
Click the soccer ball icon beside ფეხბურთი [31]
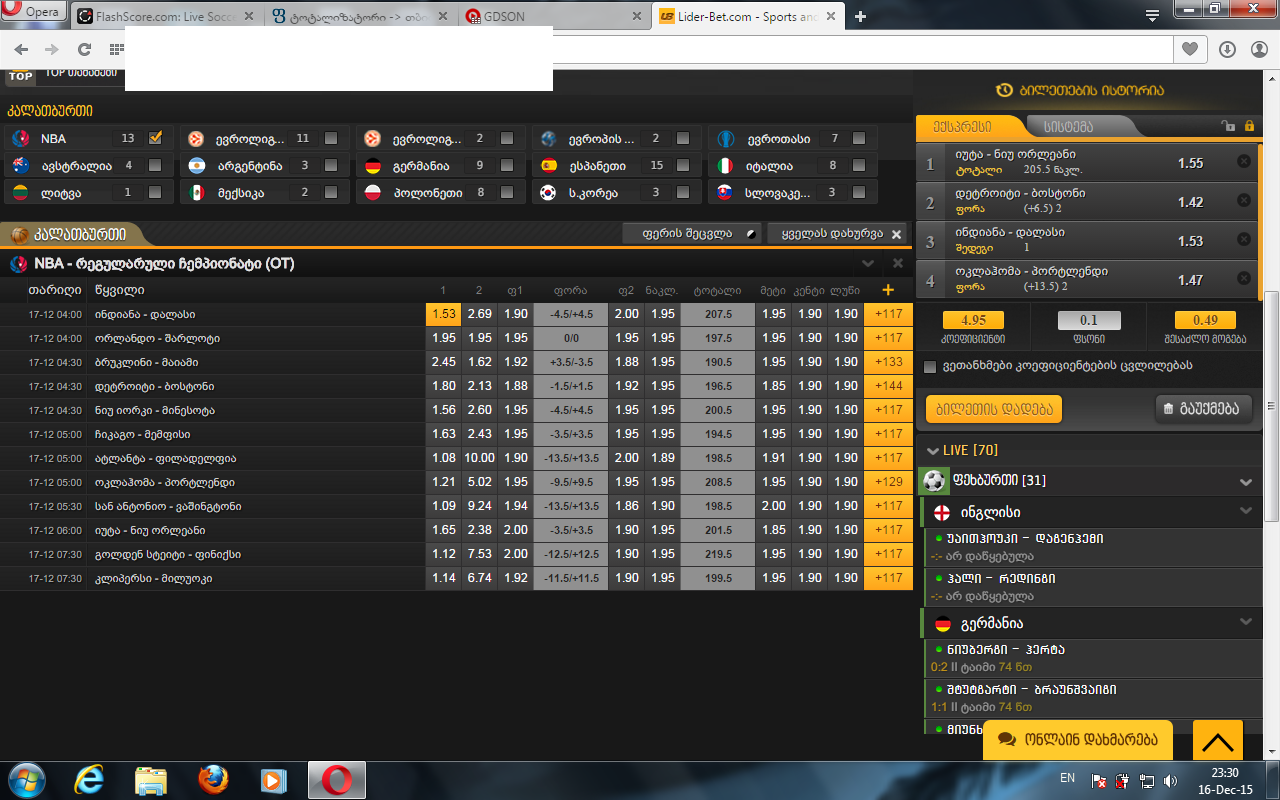pyautogui.click(x=933, y=481)
